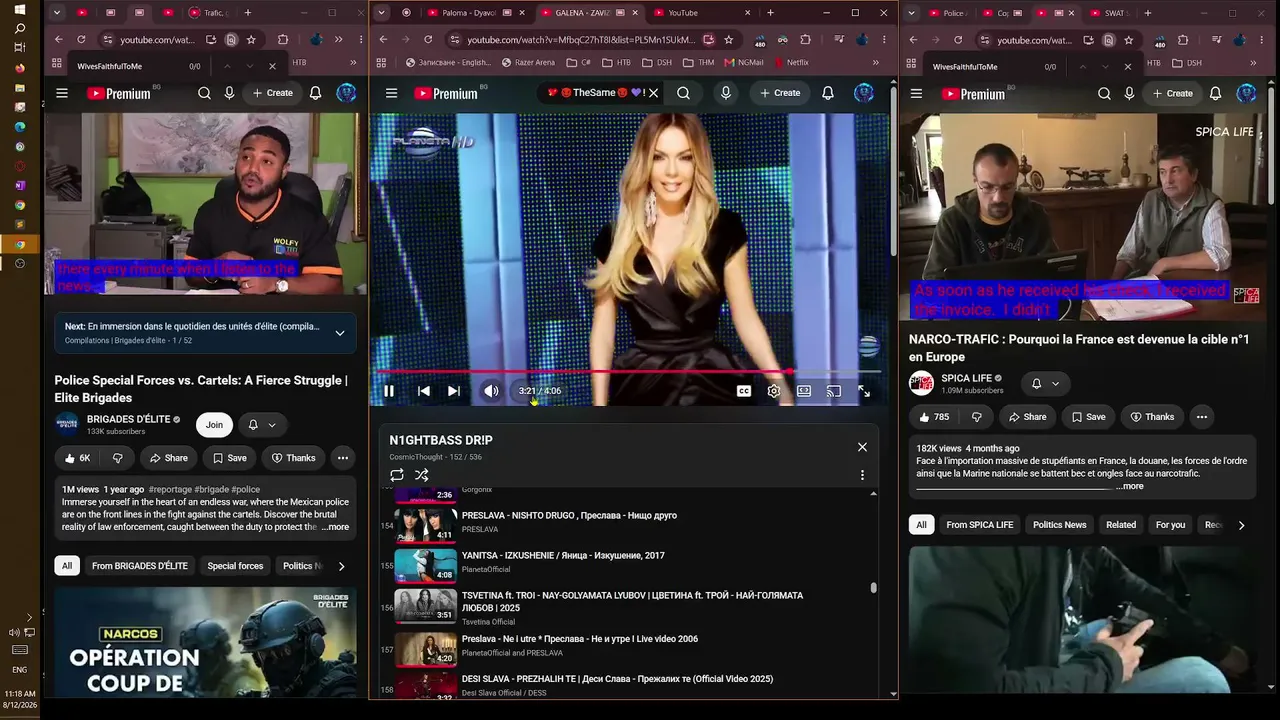Toggle loop on N1GHTBASS DR!P playlist
The width and height of the screenshot is (1280, 720).
[397, 475]
